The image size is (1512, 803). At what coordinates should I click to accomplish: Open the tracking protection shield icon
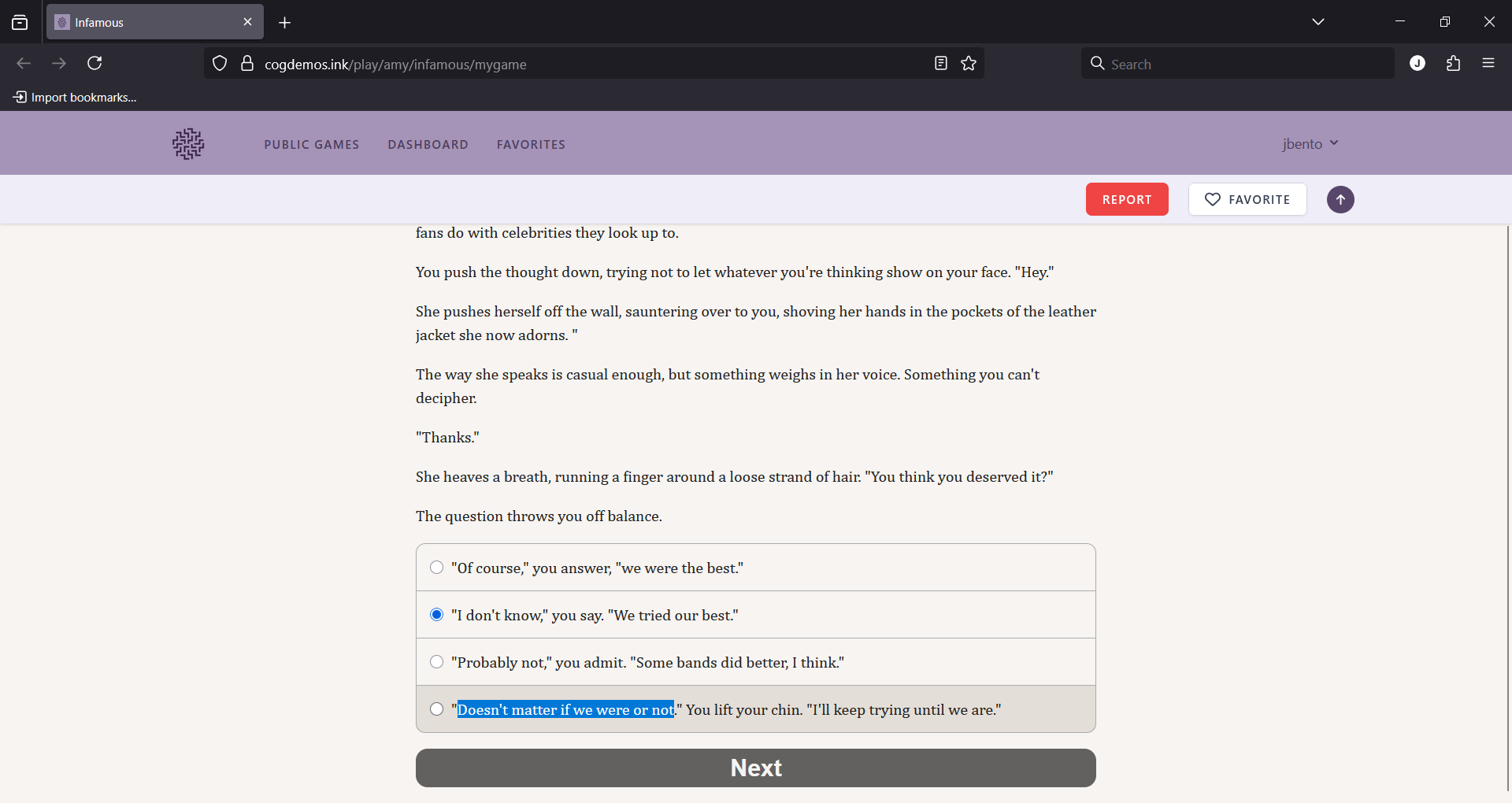pyautogui.click(x=220, y=63)
